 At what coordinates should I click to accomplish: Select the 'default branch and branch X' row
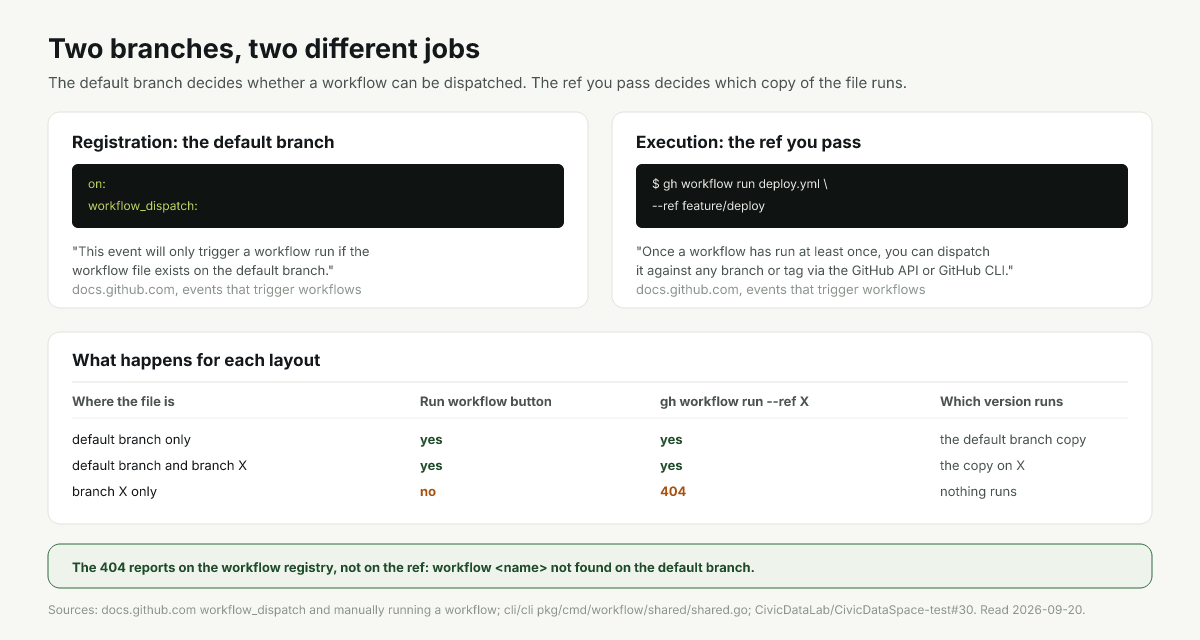pos(600,466)
